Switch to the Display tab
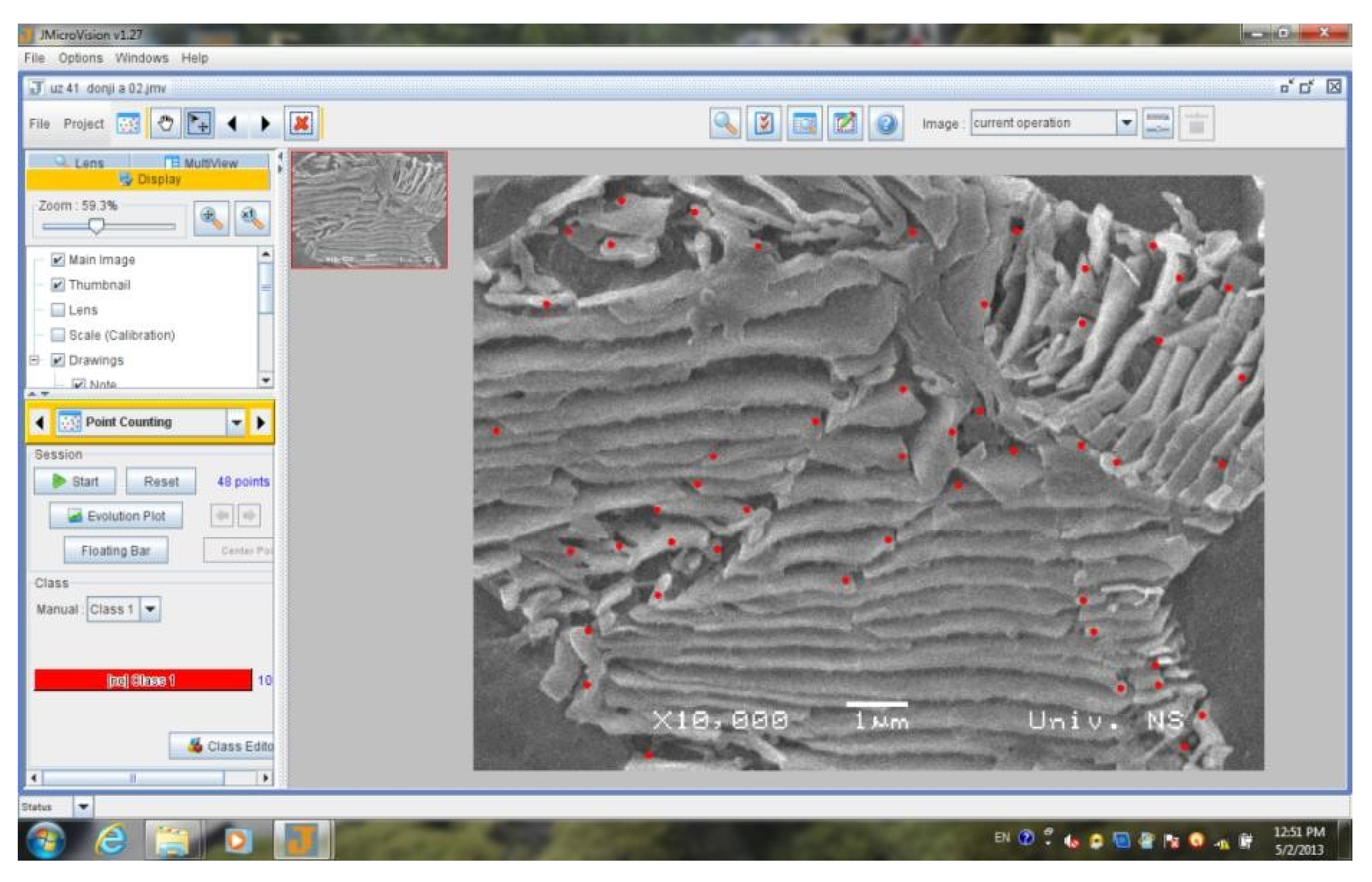Screen dimensions: 1372x882 (148, 180)
